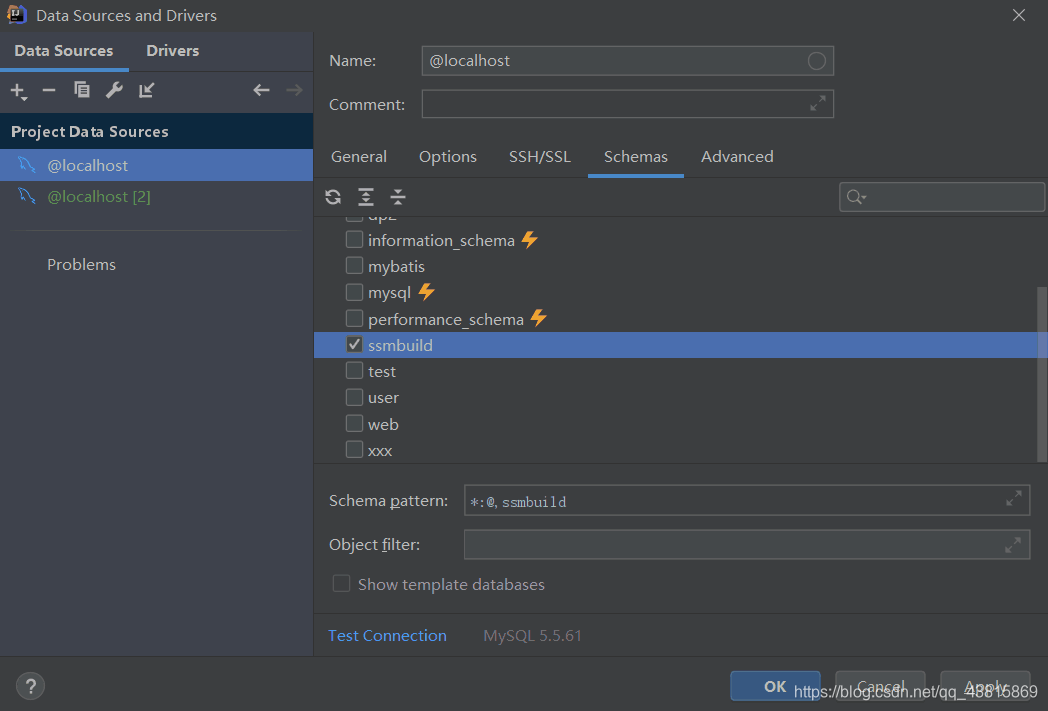Viewport: 1048px width, 711px height.
Task: Remove selected data source with minus icon
Action: click(x=49, y=90)
